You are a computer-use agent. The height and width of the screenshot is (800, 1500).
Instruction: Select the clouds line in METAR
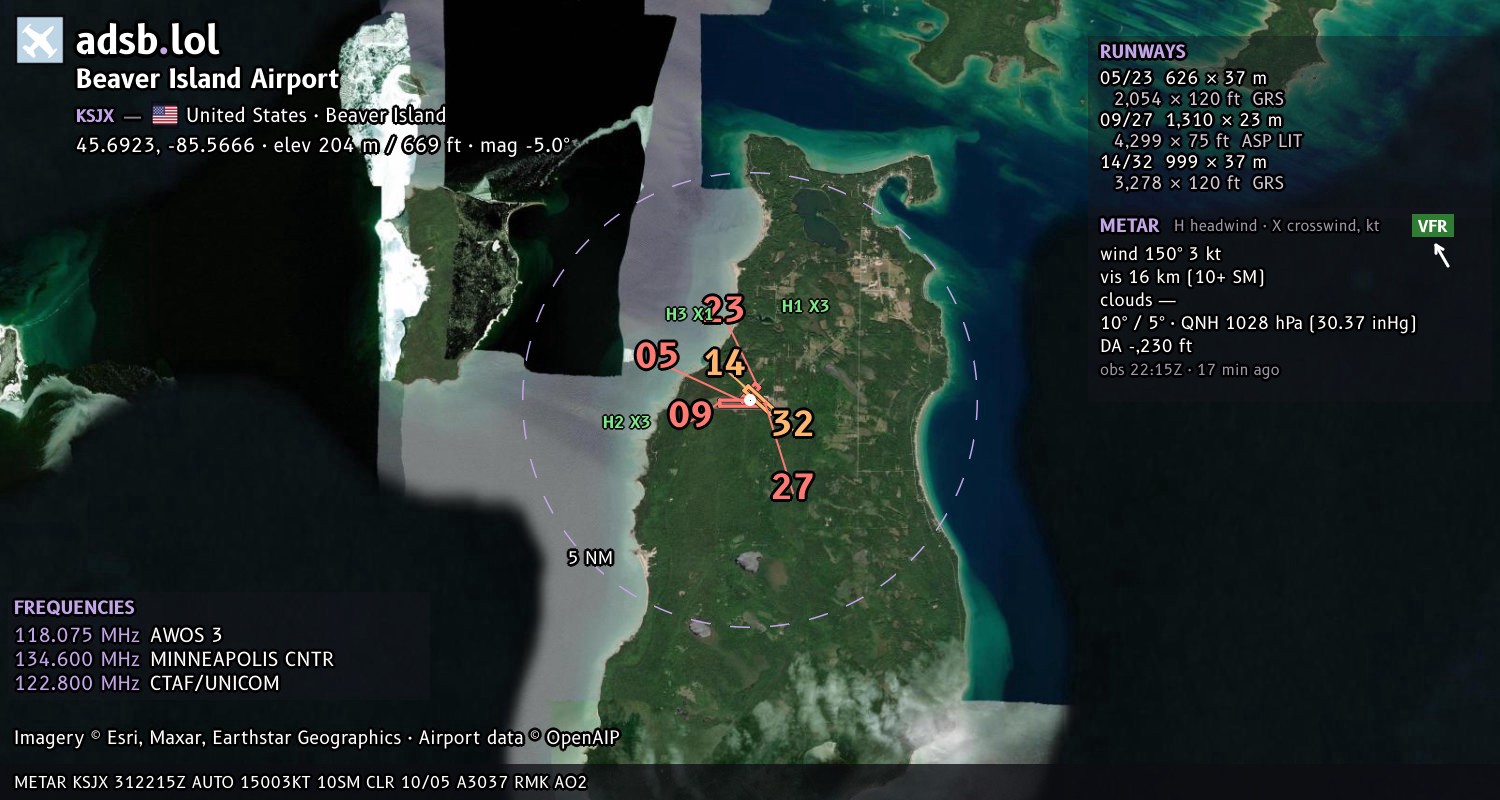pos(1138,300)
